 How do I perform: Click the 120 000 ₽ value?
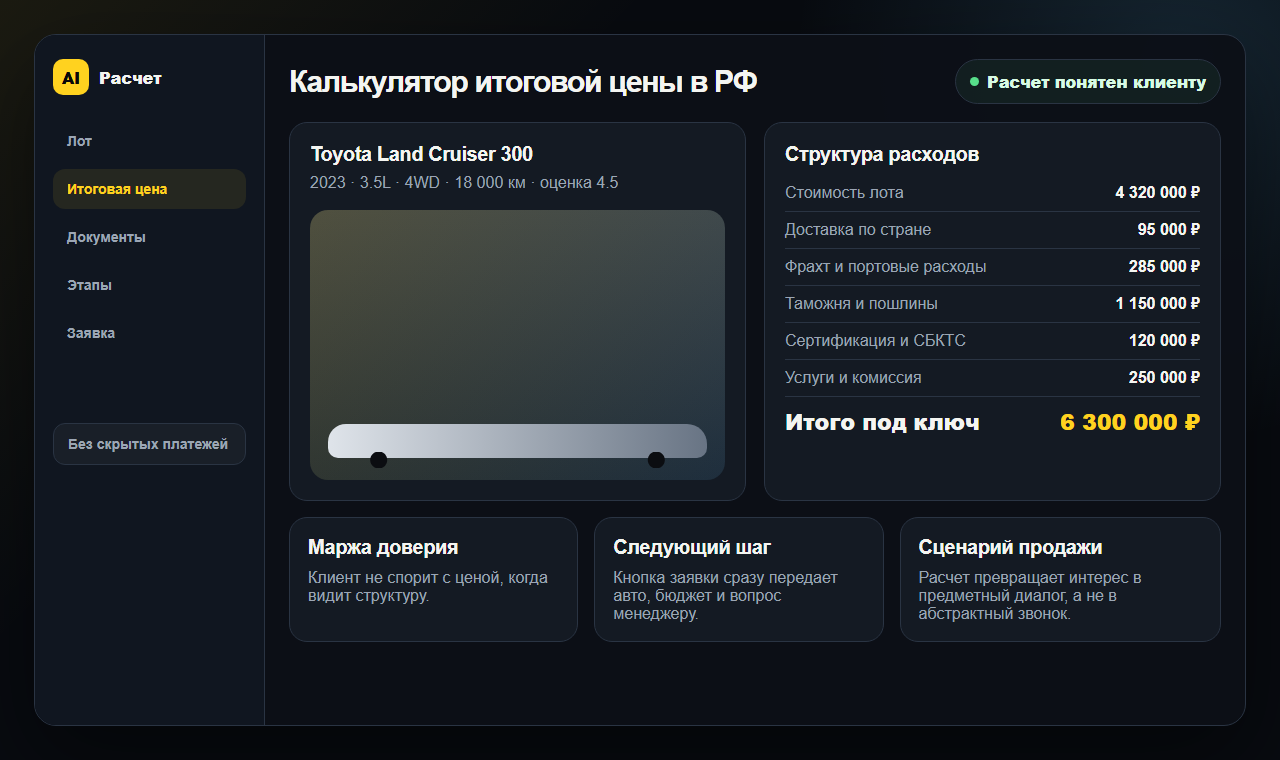click(1164, 340)
